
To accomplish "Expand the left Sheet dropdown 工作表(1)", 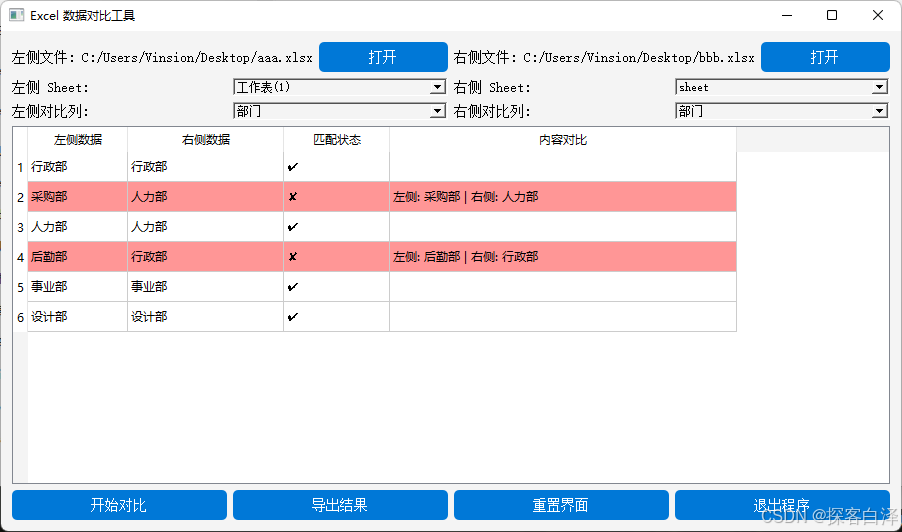I will click(339, 87).
